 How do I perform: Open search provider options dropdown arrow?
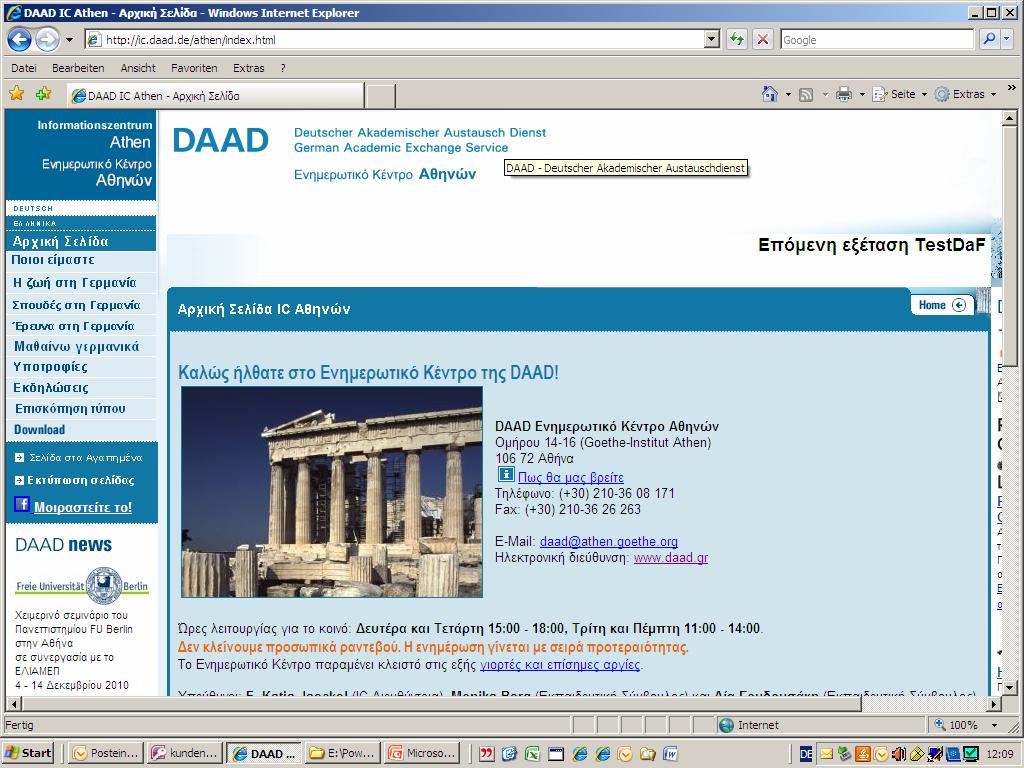(1006, 40)
